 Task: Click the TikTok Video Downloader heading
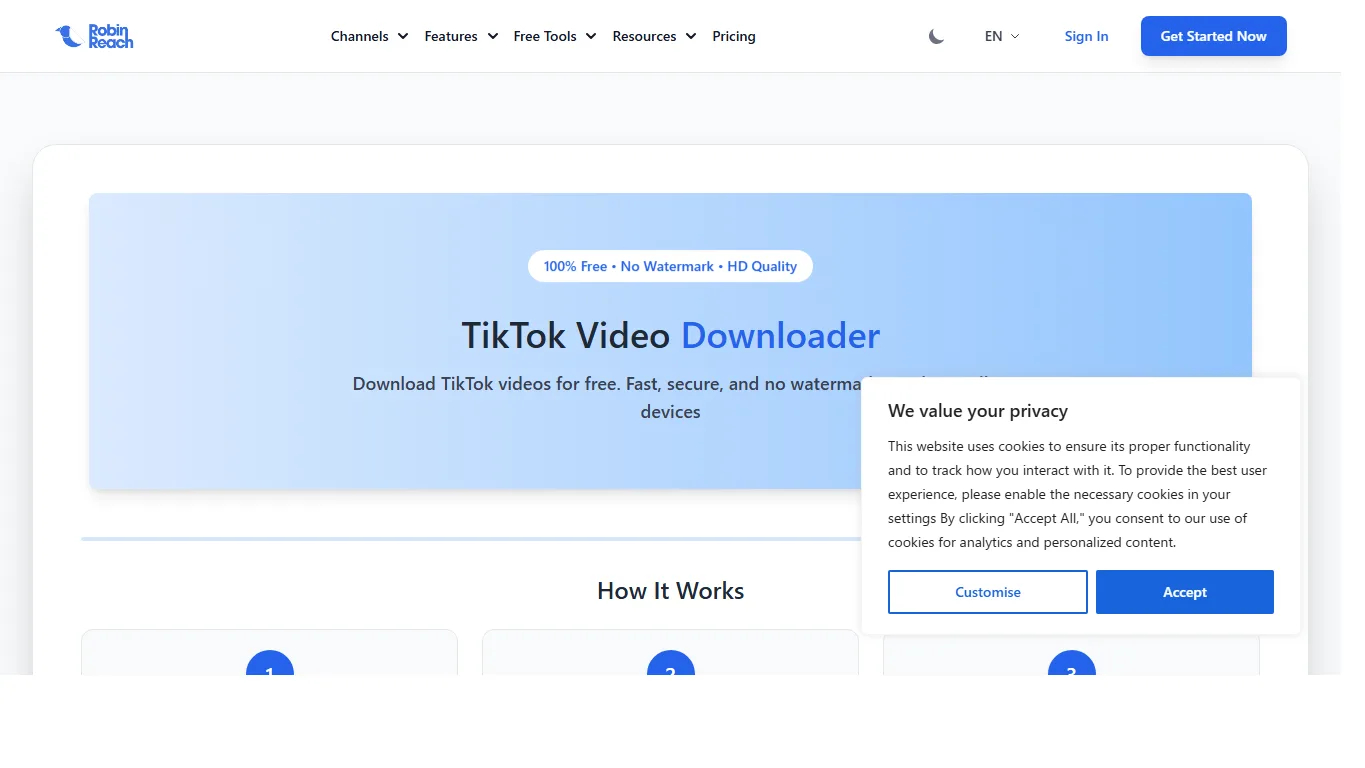670,336
